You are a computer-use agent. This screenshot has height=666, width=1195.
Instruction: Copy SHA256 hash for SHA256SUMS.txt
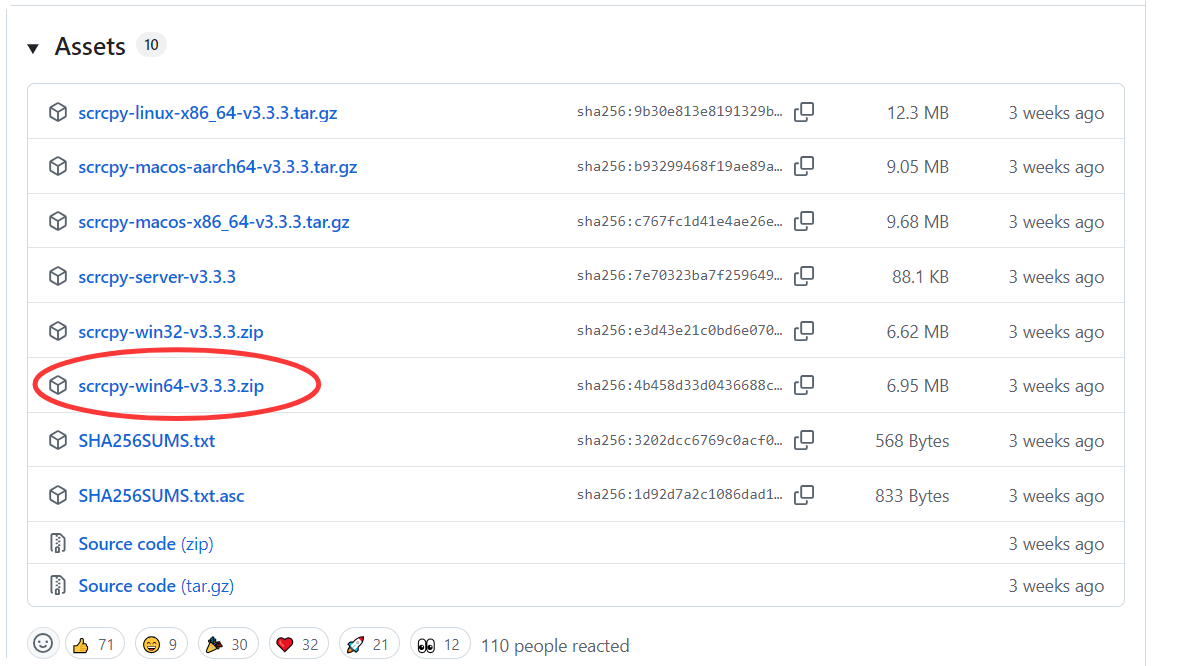click(803, 441)
